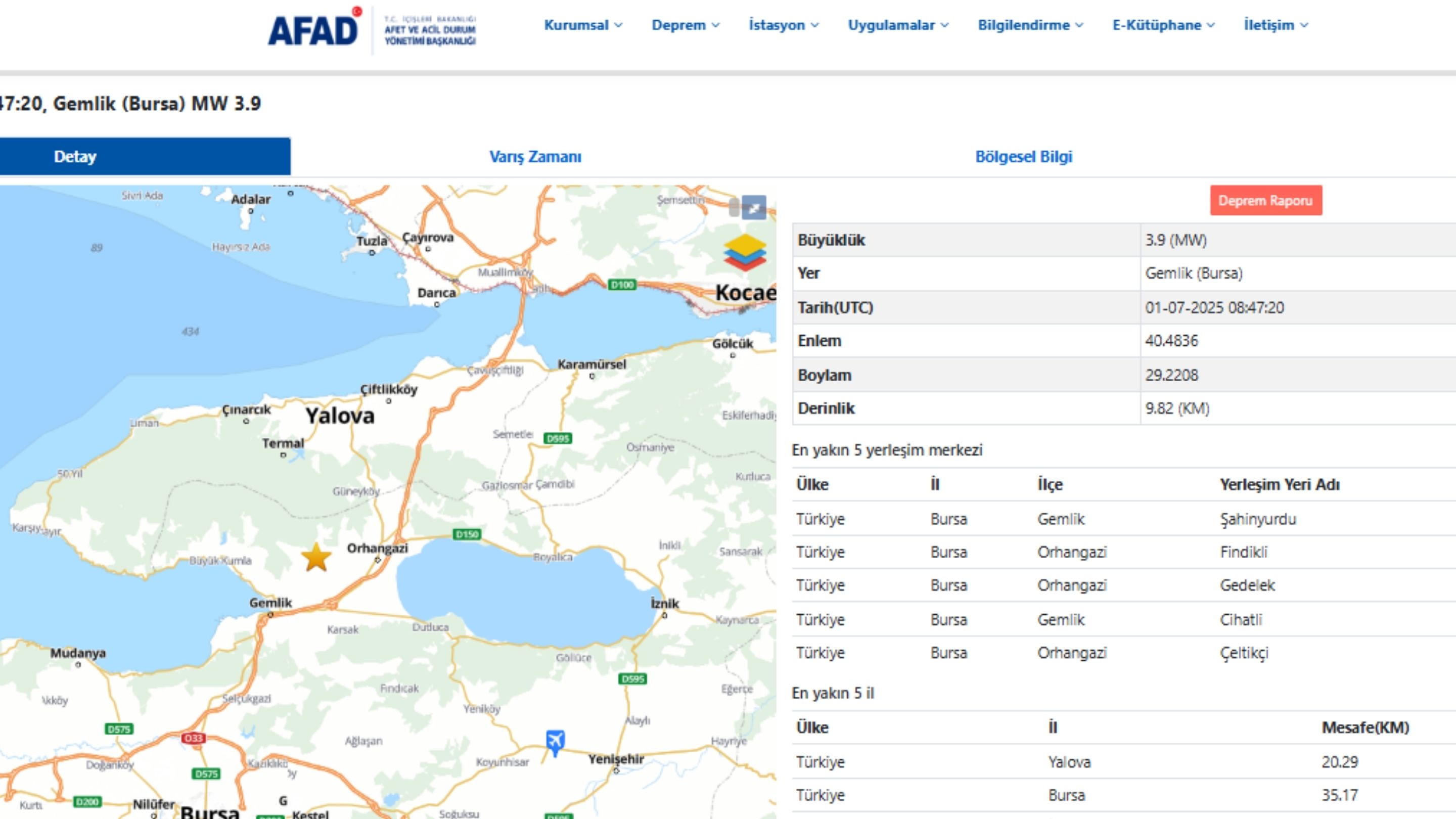
Task: Expand the Bilgilendirme dropdown menu
Action: (1030, 25)
